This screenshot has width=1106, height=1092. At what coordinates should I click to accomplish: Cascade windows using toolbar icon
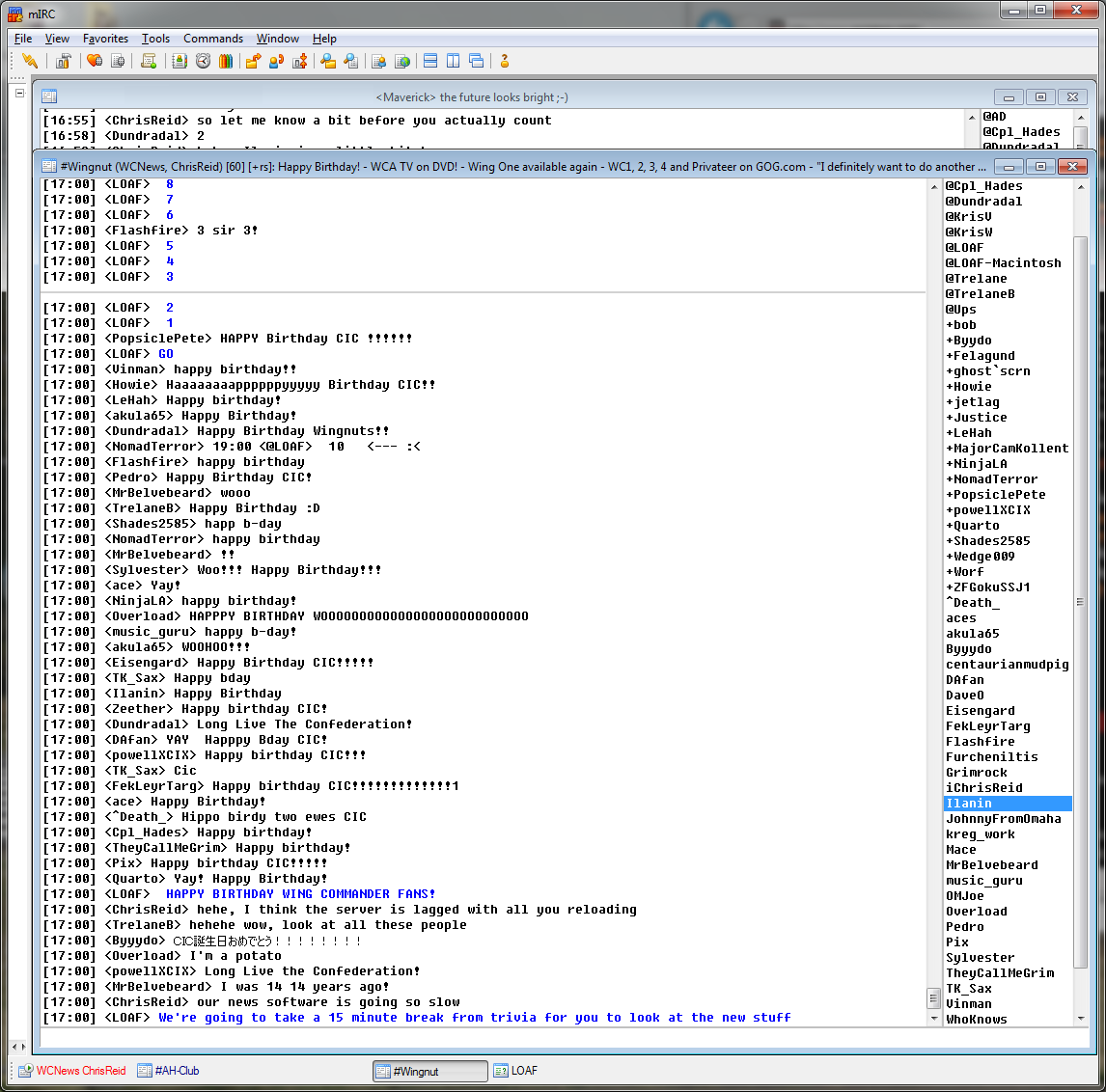pos(477,62)
